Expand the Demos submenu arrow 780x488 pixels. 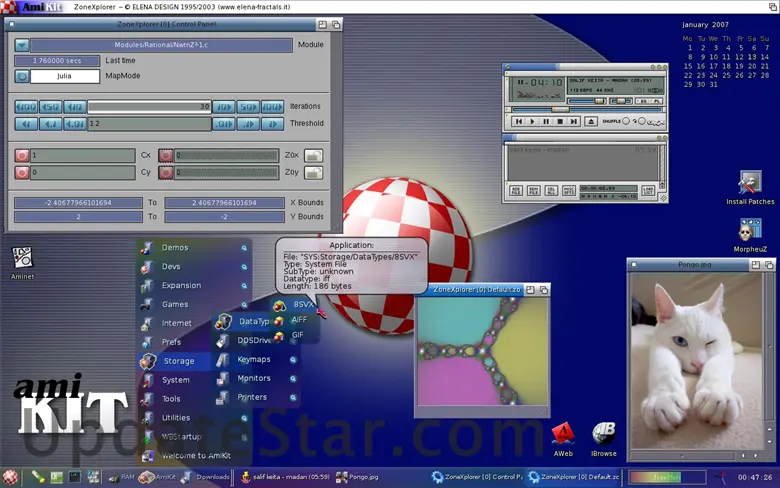coord(244,248)
